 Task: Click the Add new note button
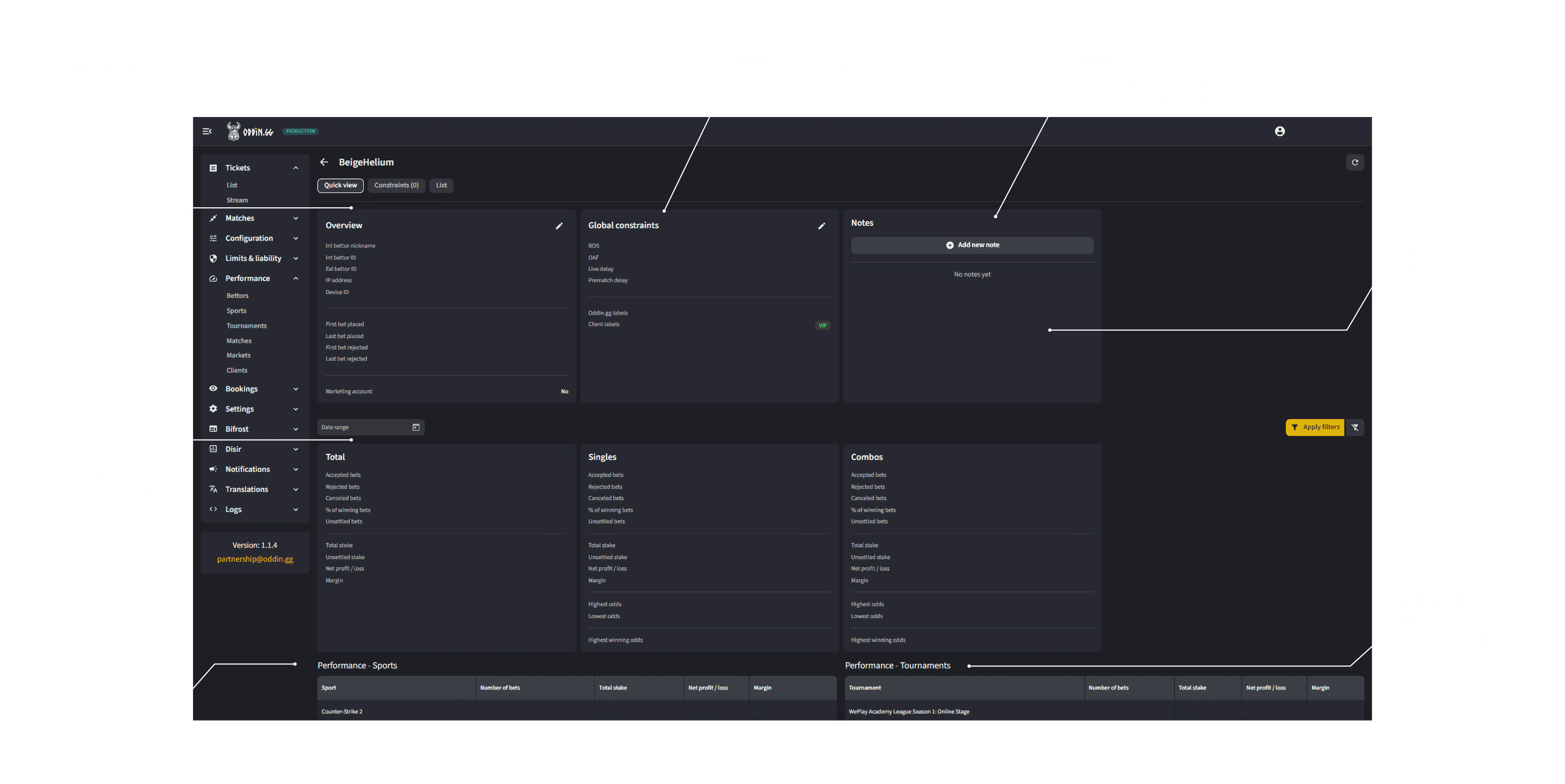click(972, 246)
